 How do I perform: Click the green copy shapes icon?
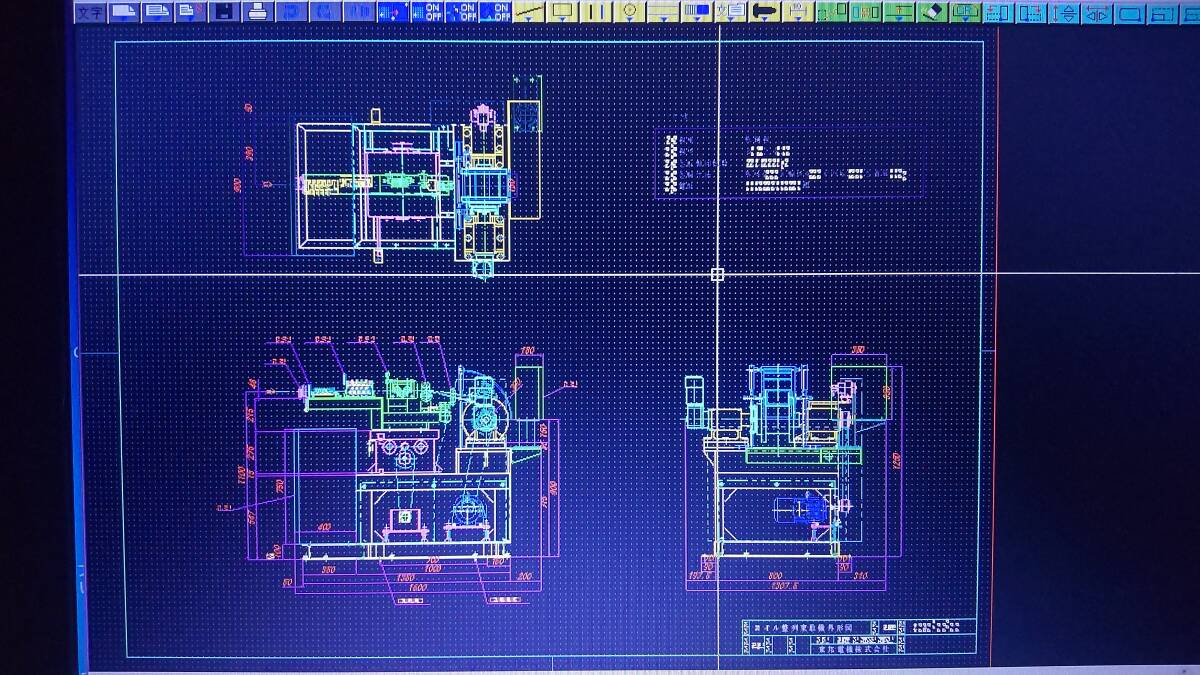833,12
